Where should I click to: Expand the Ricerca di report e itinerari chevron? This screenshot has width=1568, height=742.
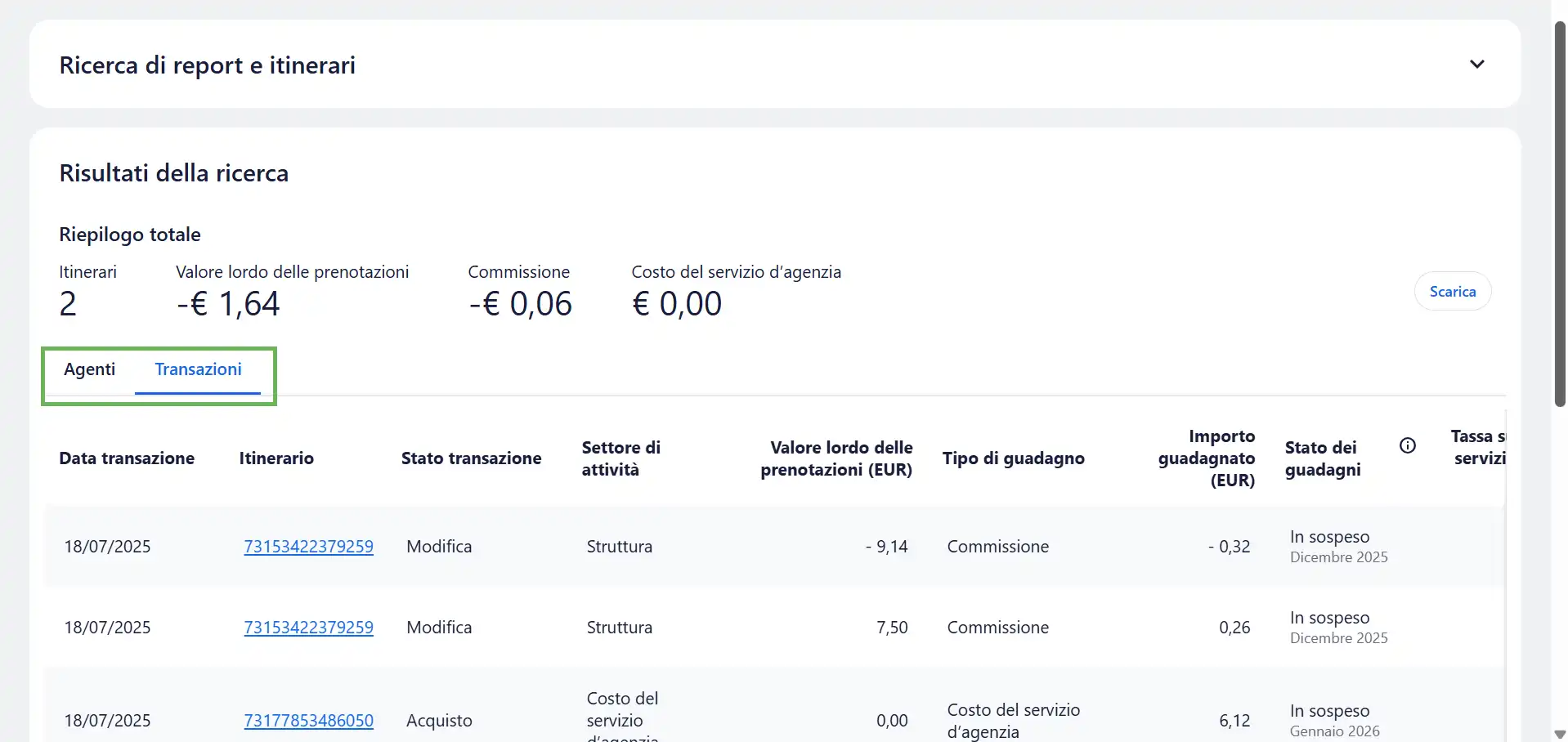click(1476, 65)
